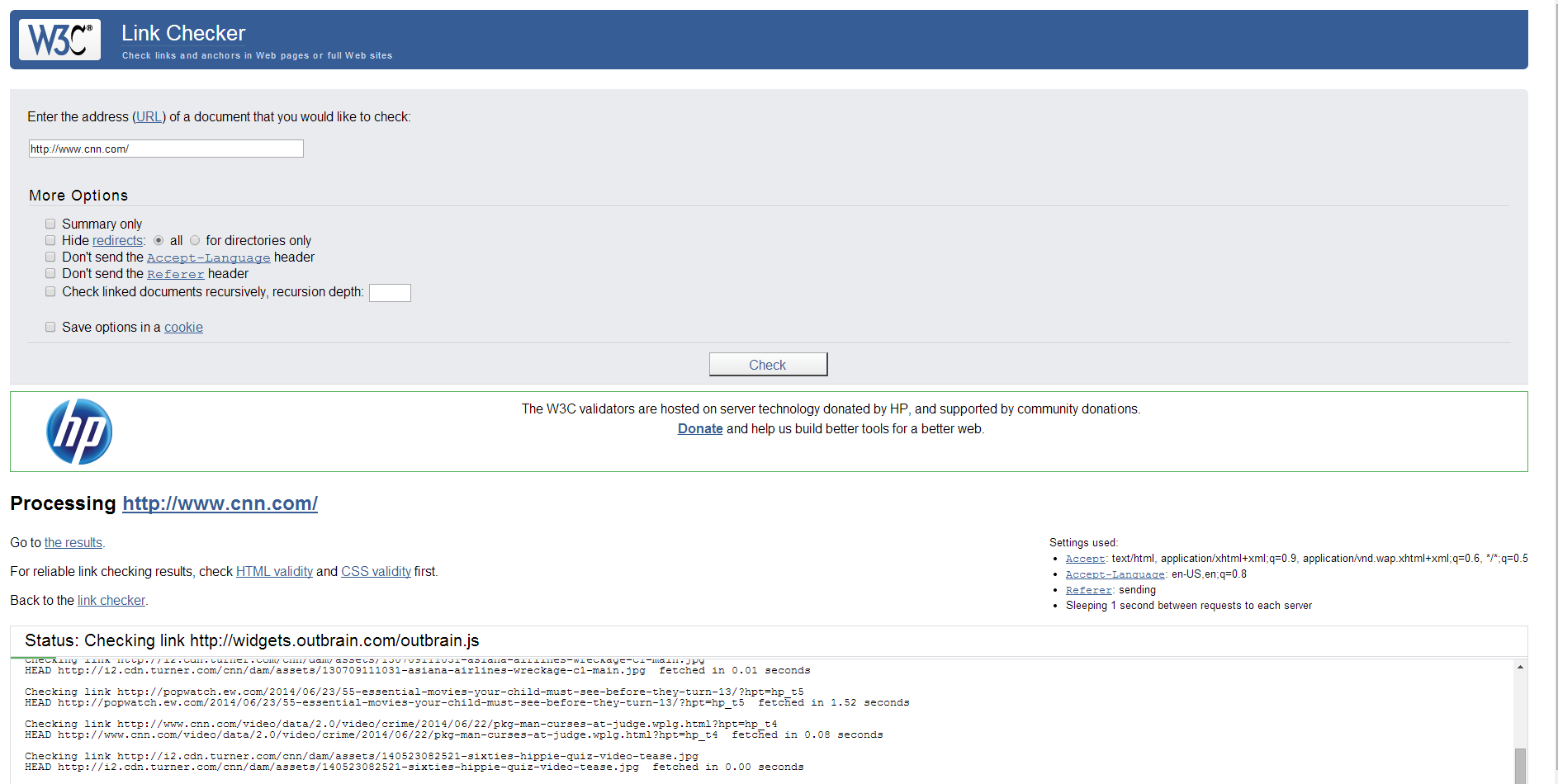Image resolution: width=1558 pixels, height=784 pixels.
Task: Click the URL address input field
Action: (166, 149)
